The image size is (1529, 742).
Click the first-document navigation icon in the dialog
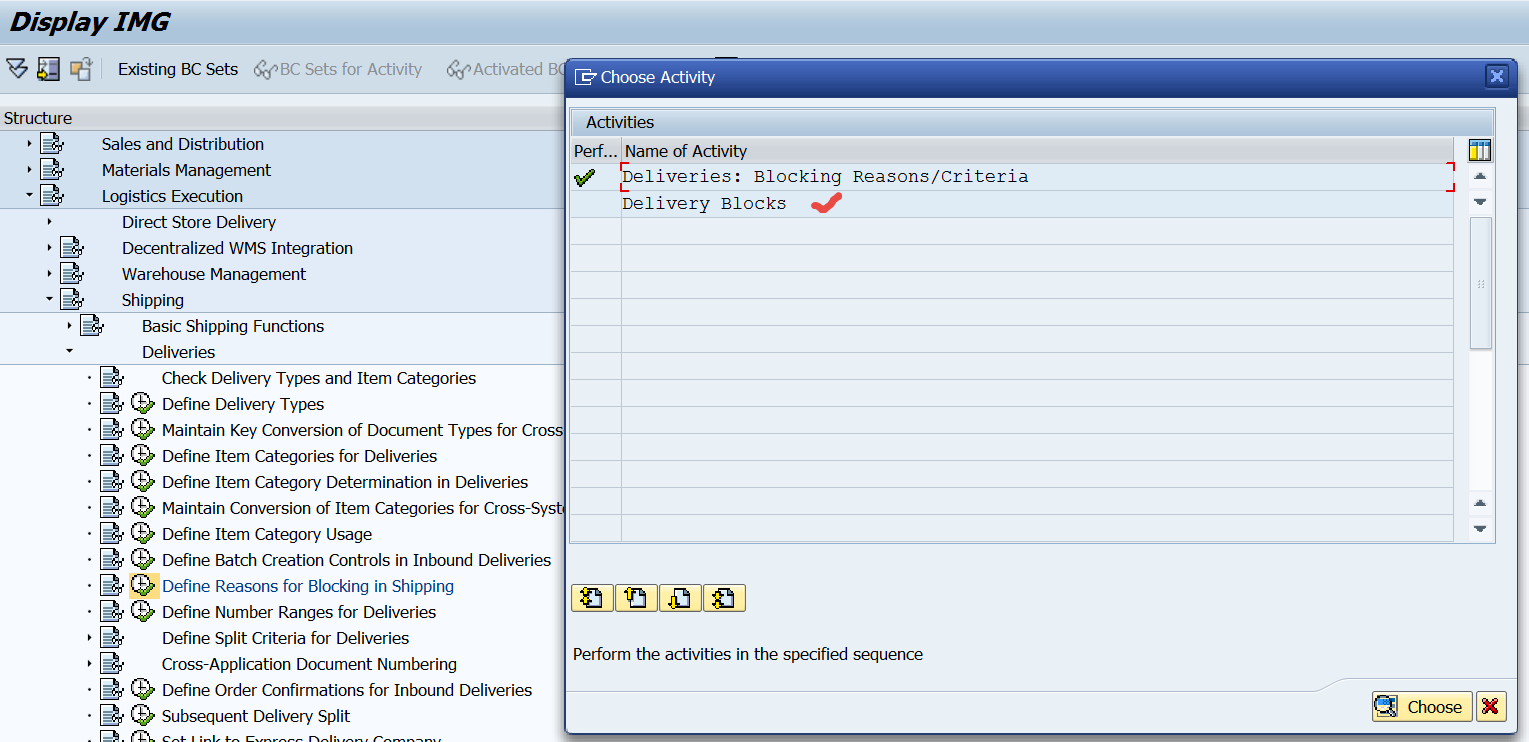591,597
